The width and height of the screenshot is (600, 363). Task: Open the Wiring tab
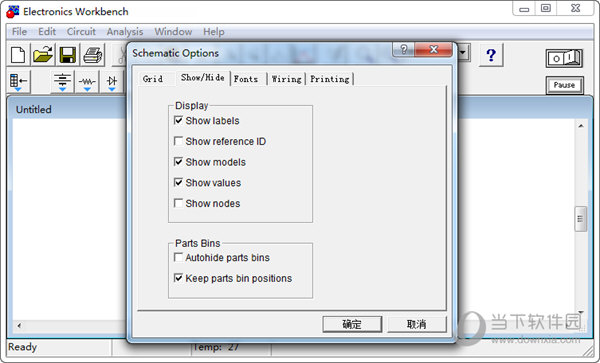[x=286, y=79]
